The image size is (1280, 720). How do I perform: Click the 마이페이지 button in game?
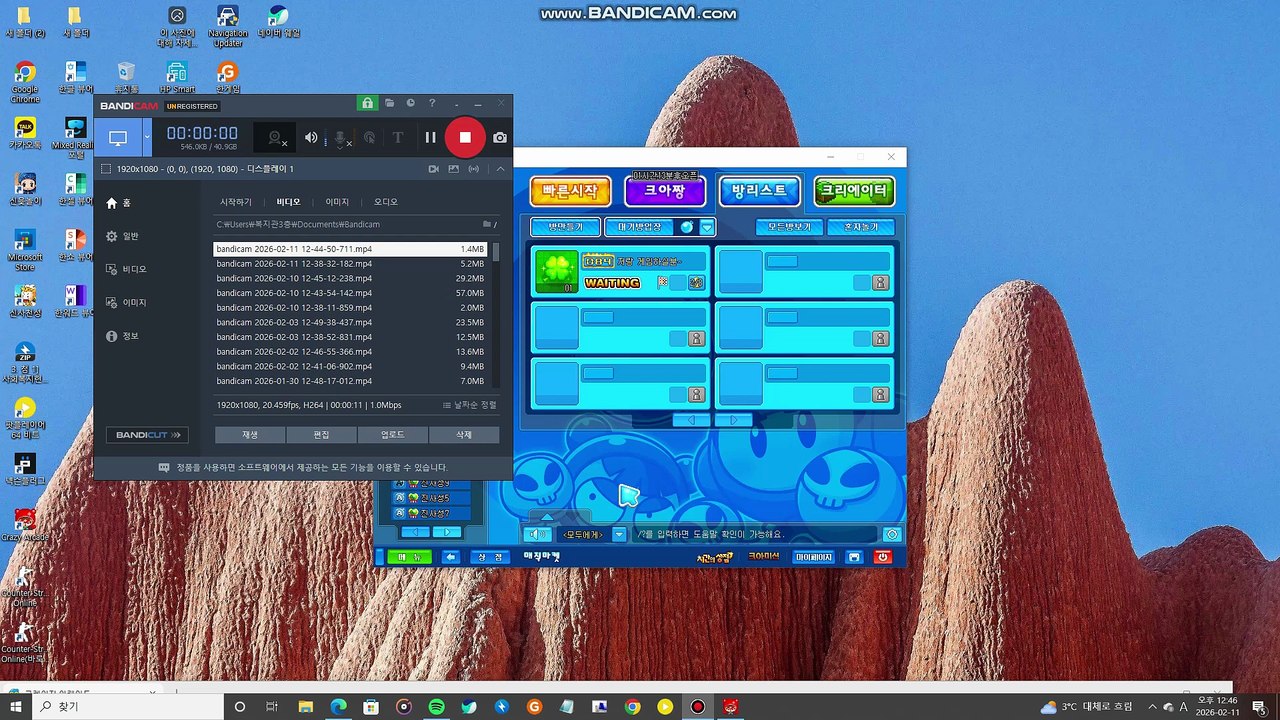813,557
